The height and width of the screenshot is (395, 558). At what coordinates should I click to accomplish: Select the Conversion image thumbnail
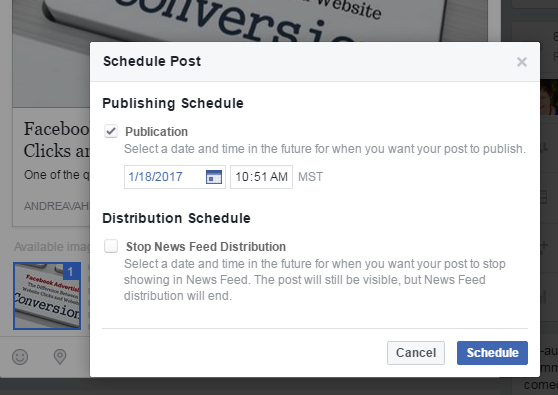click(47, 296)
